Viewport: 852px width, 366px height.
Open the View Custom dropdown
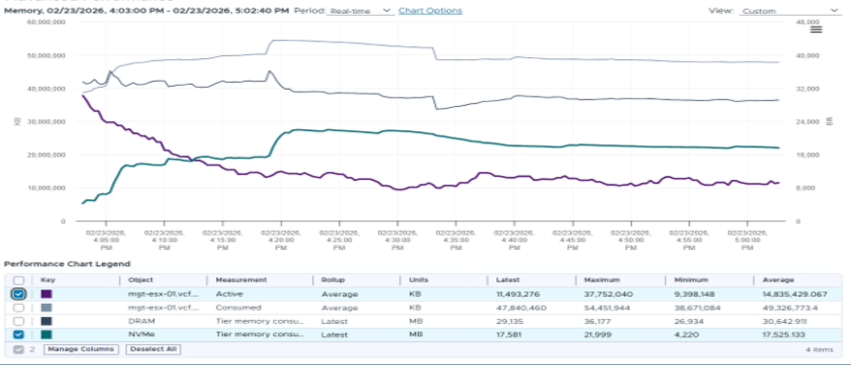789,11
